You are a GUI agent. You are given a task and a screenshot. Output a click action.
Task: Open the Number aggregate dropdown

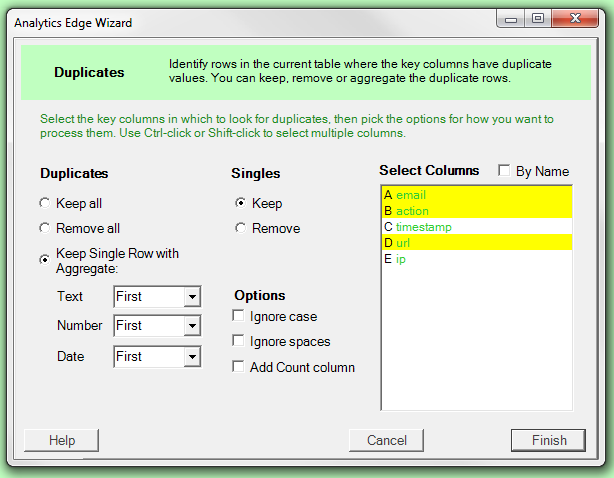click(x=192, y=326)
